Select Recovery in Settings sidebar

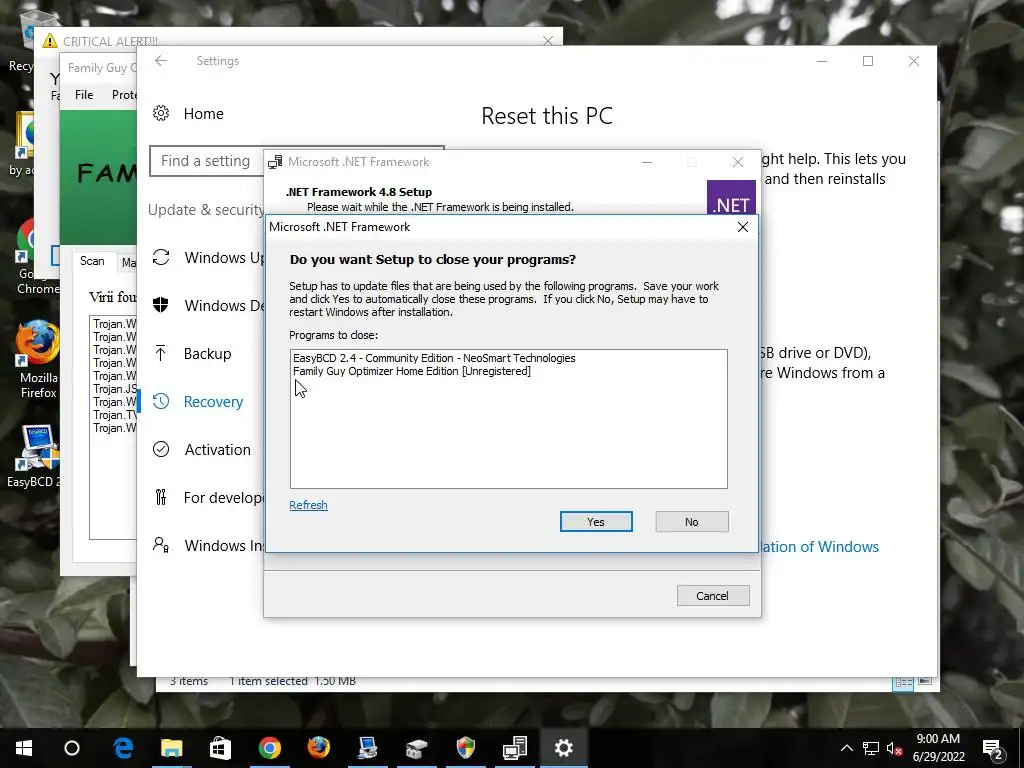click(x=213, y=402)
